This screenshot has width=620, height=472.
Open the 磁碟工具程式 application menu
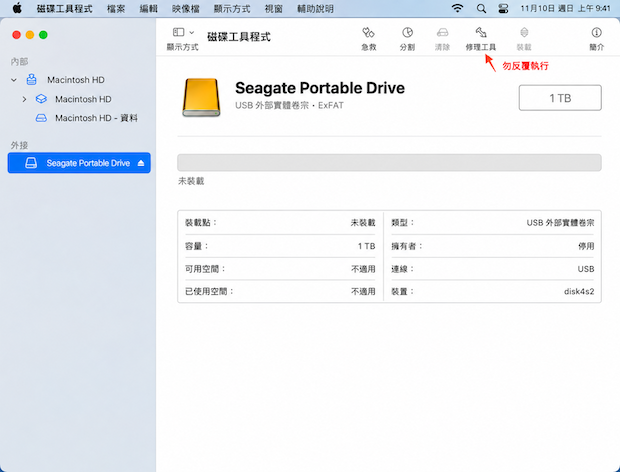coord(64,8)
